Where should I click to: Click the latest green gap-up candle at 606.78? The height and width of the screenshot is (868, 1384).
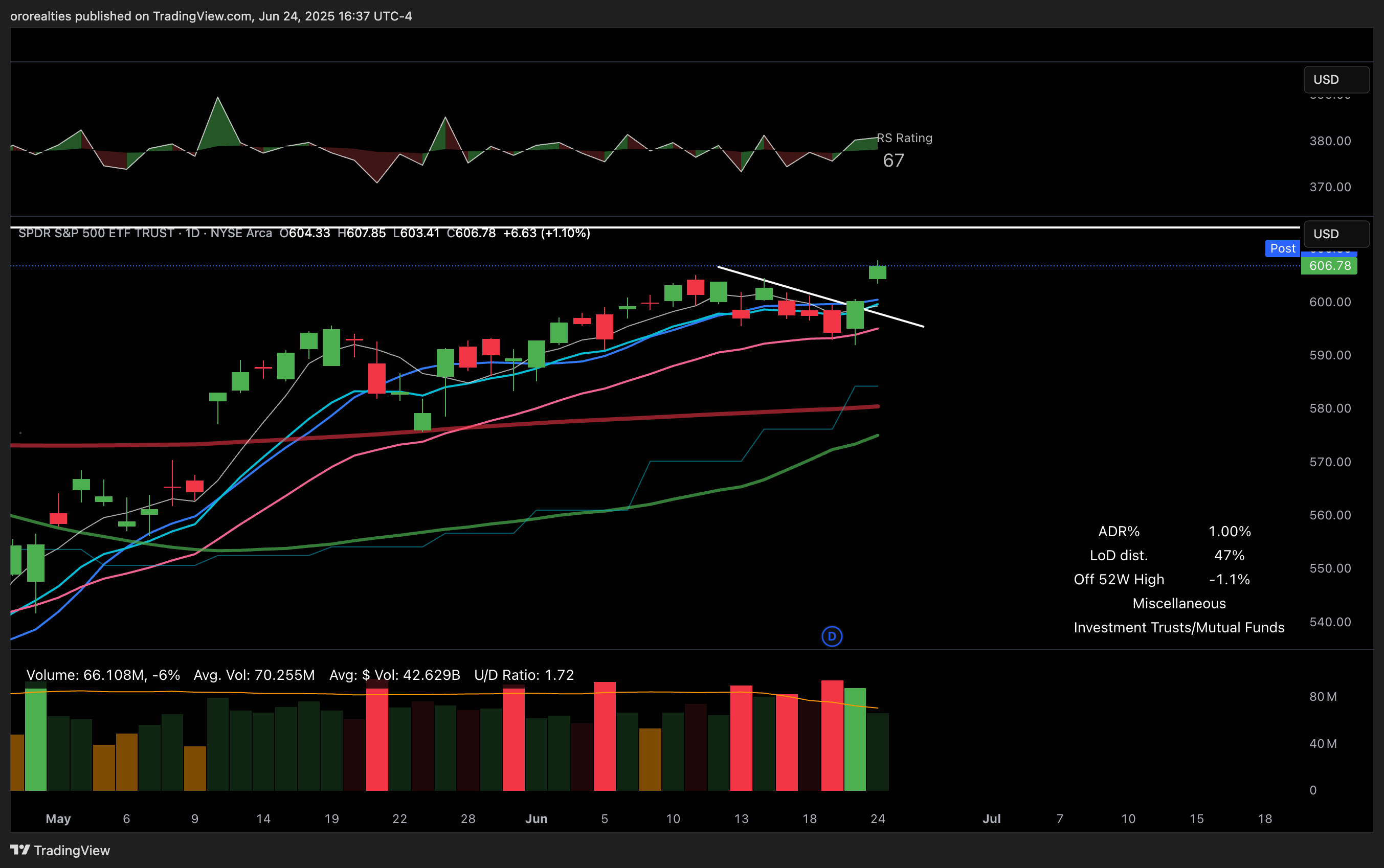point(878,272)
